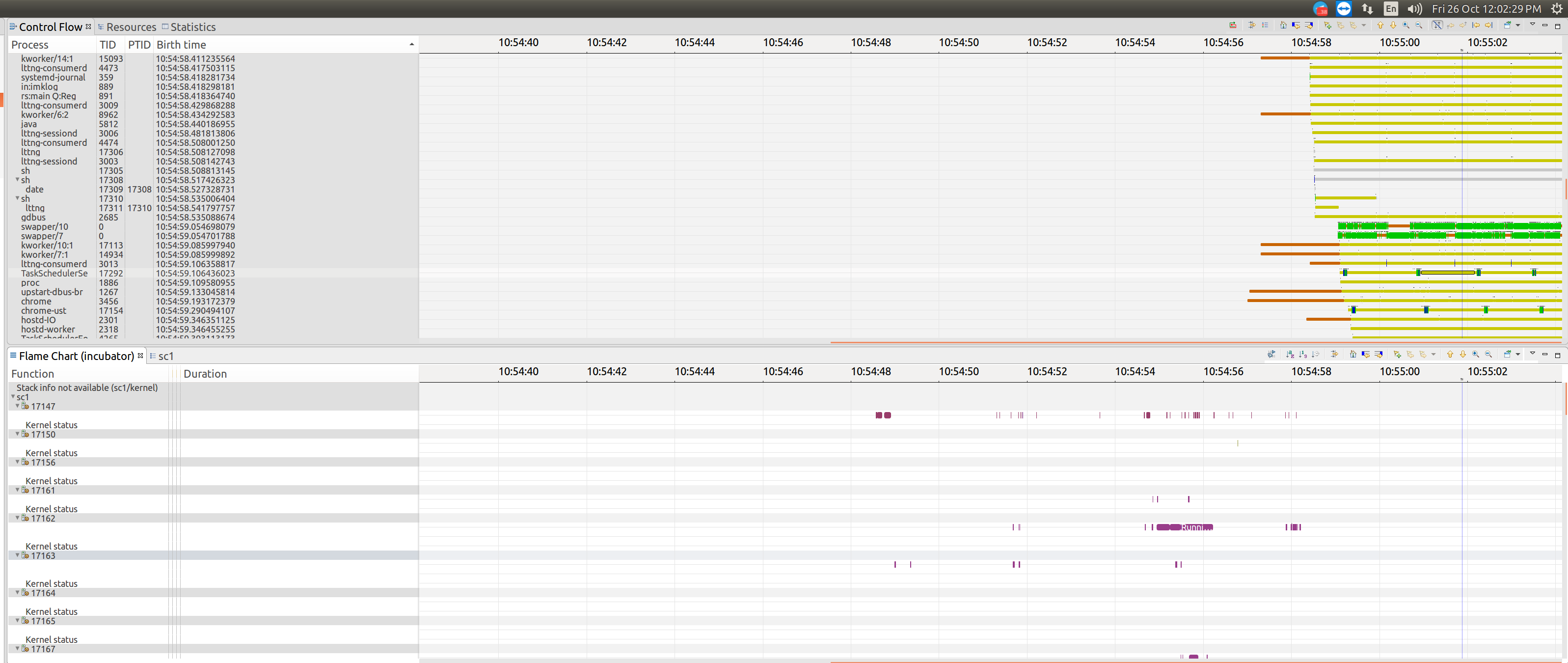Collapse thread 17165 in Flame Chart
1568x663 pixels.
pyautogui.click(x=17, y=620)
